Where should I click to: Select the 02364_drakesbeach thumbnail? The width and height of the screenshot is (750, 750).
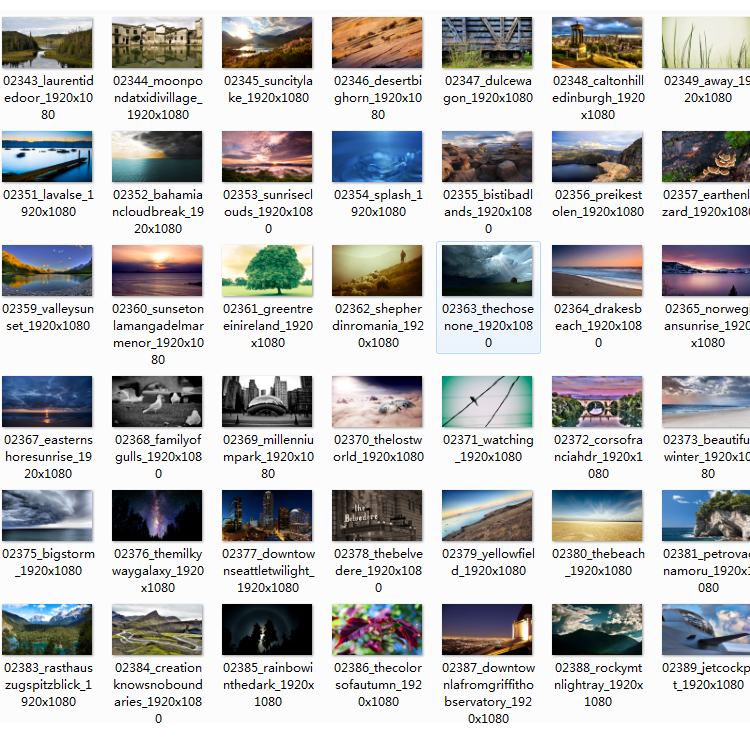[597, 270]
